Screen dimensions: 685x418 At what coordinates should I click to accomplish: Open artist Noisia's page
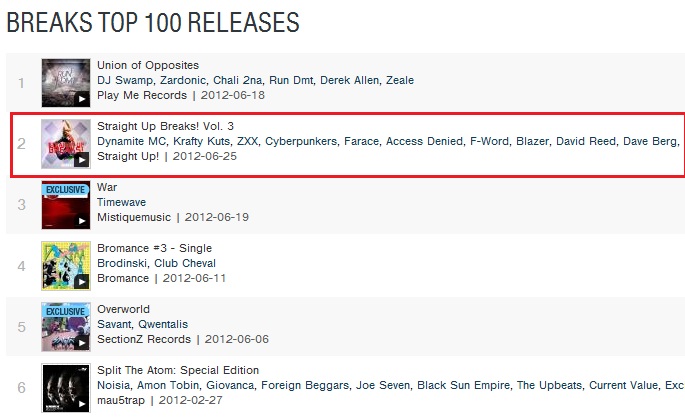pos(114,385)
